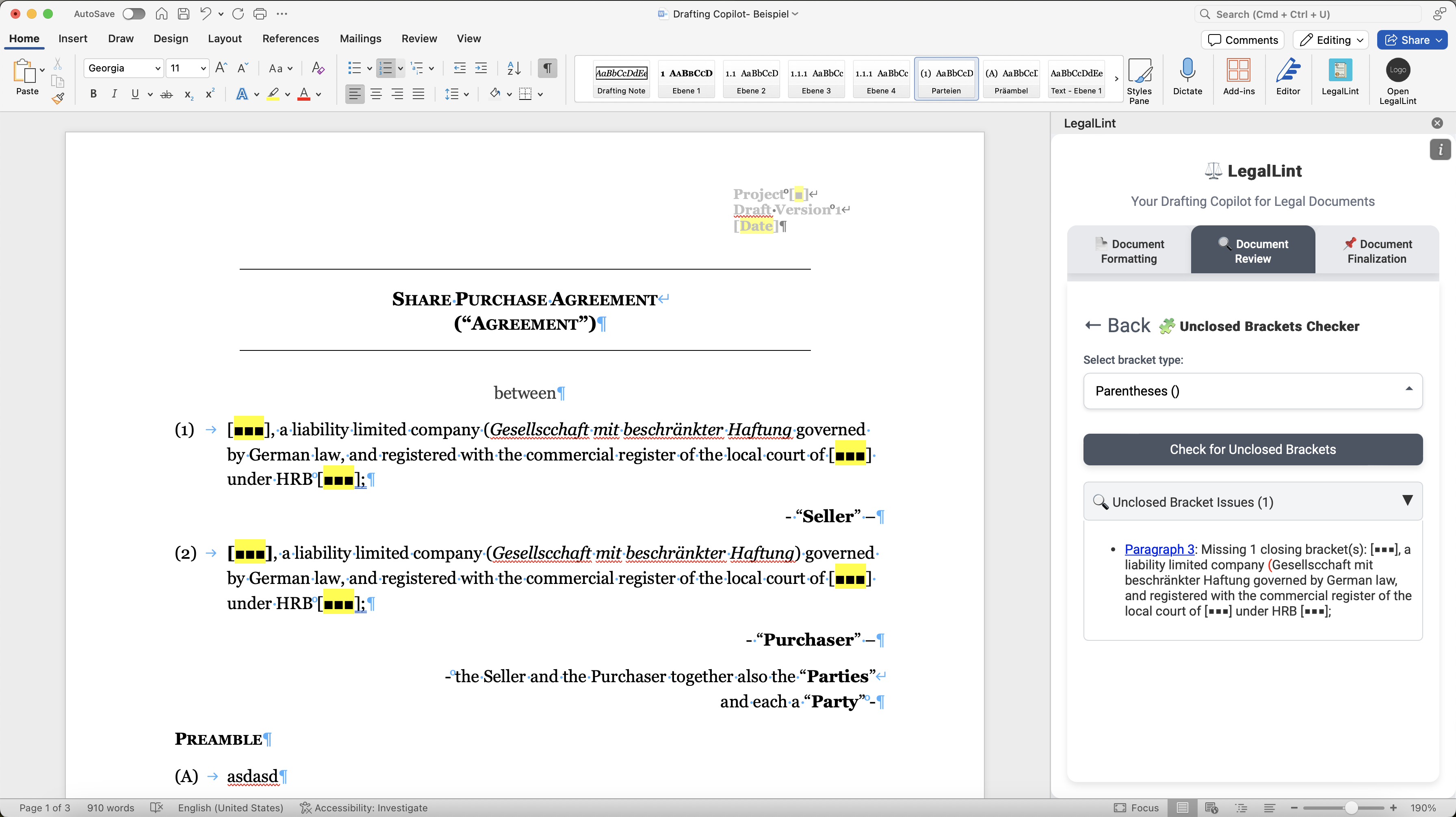Screen dimensions: 1456x817
Task: Open the References ribbon tab
Action: 290,39
